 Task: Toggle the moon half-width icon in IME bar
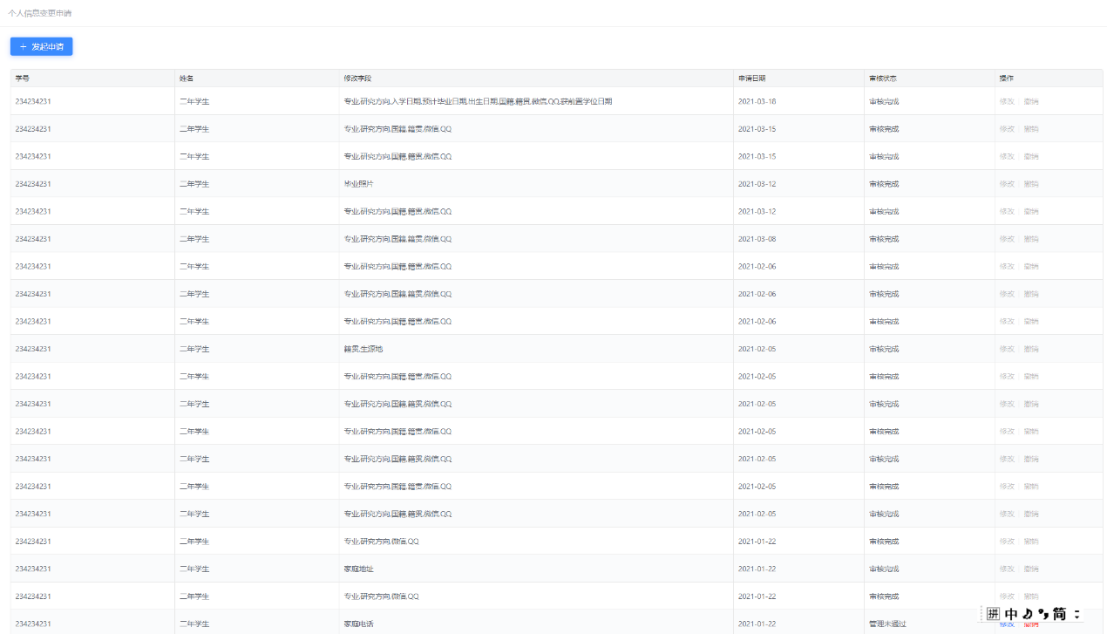(1027, 614)
